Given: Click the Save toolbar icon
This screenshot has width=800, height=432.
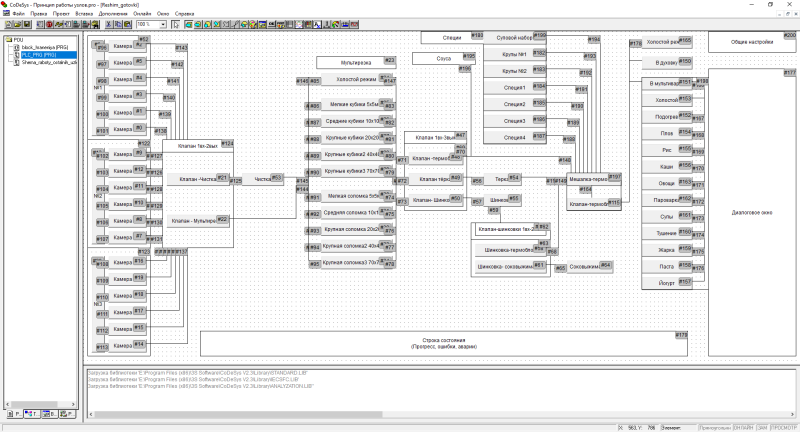Looking at the screenshot, I should (26, 23).
